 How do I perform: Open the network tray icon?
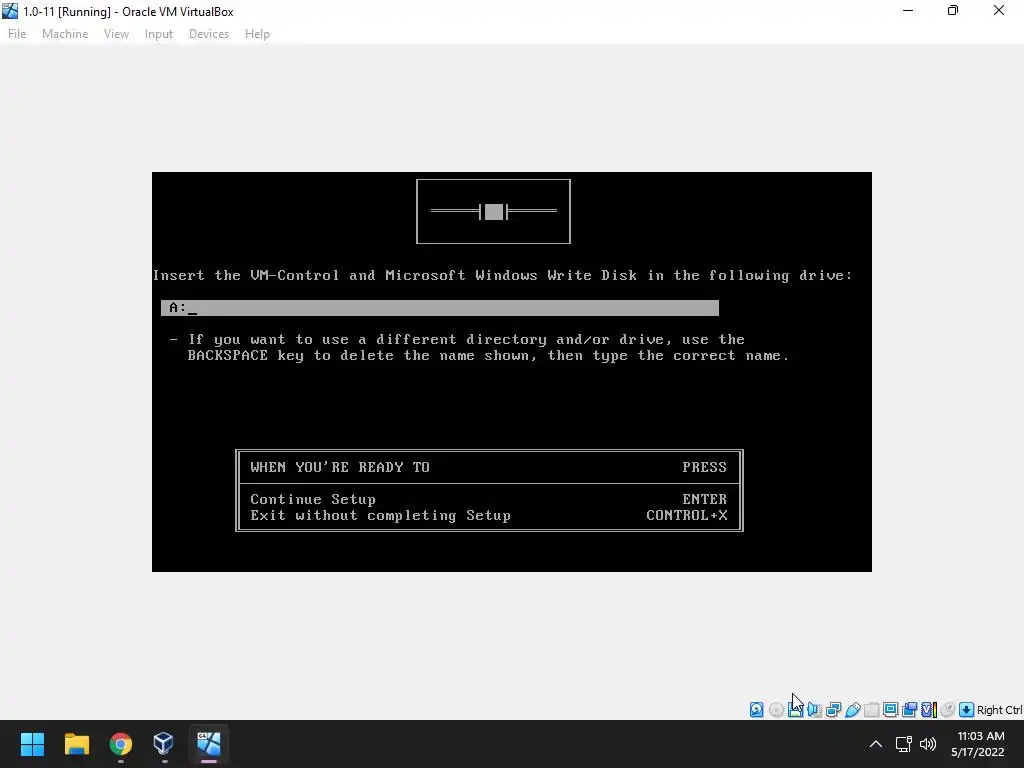click(x=903, y=744)
